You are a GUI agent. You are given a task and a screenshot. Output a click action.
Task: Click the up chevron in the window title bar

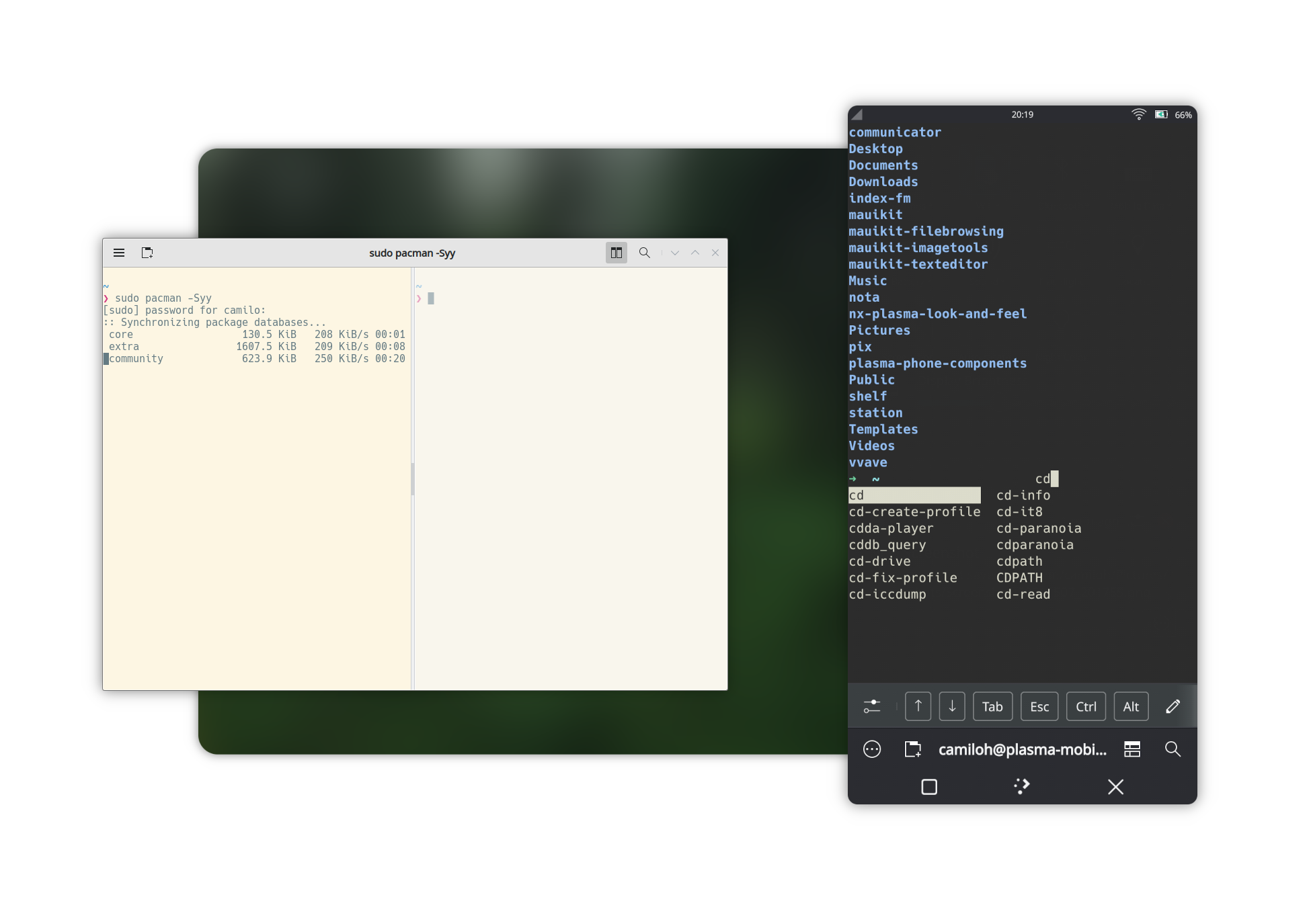pyautogui.click(x=695, y=253)
